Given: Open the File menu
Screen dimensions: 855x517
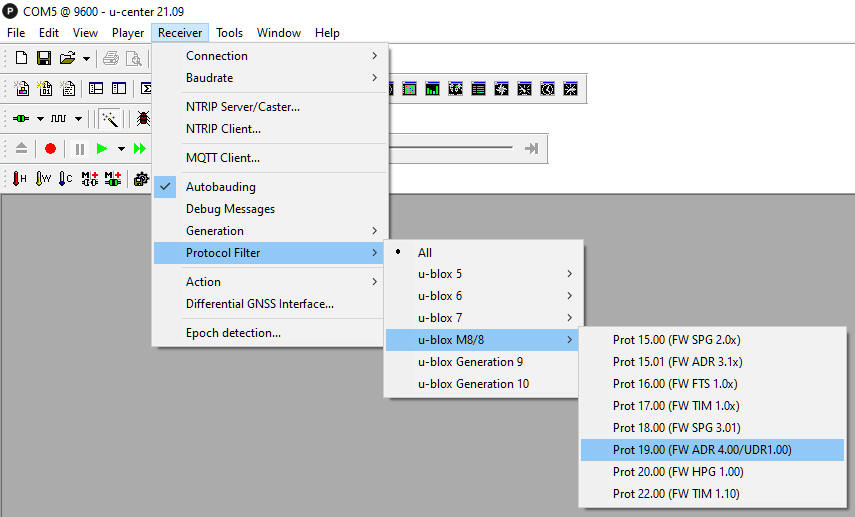Looking at the screenshot, I should point(16,33).
